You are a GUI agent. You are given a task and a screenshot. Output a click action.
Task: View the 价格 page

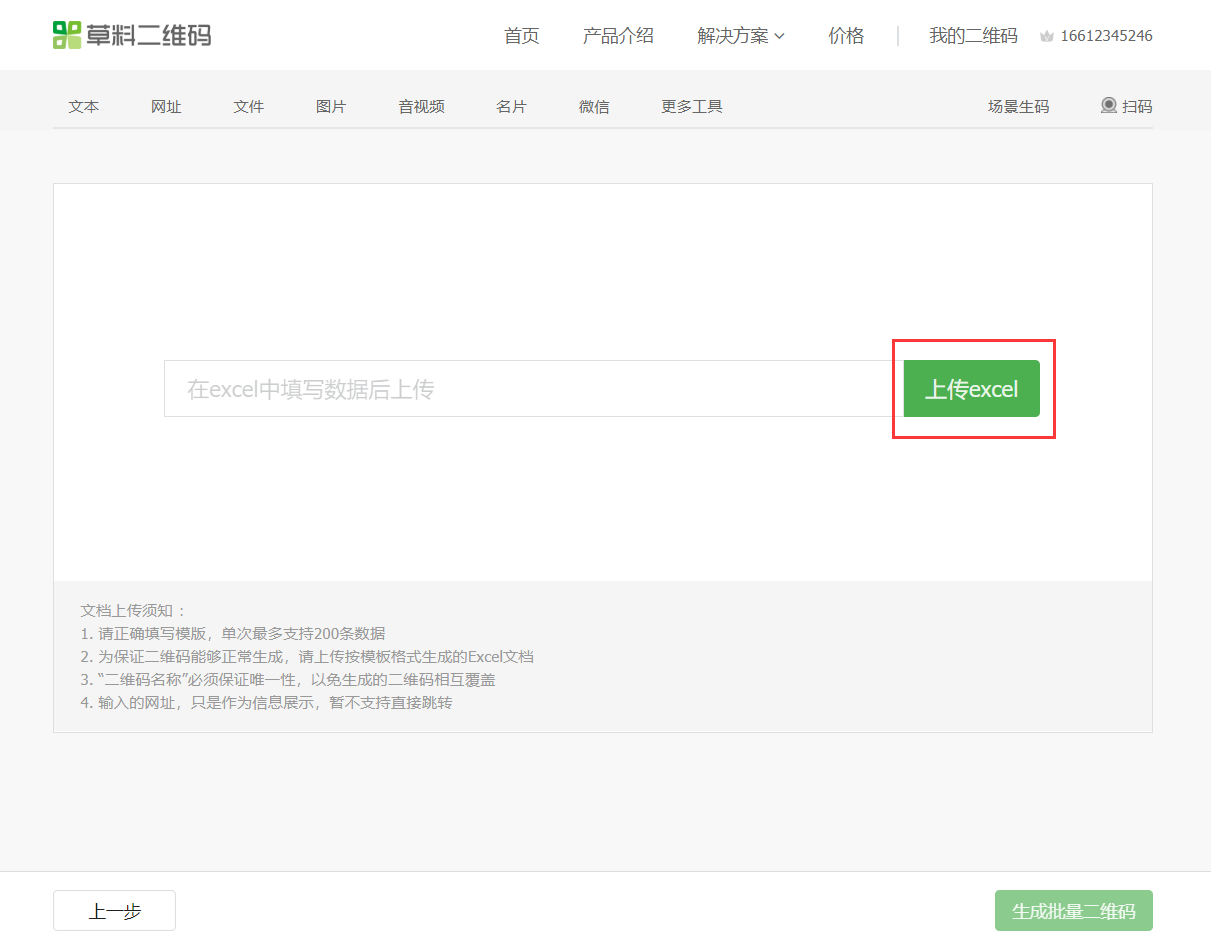[x=846, y=35]
